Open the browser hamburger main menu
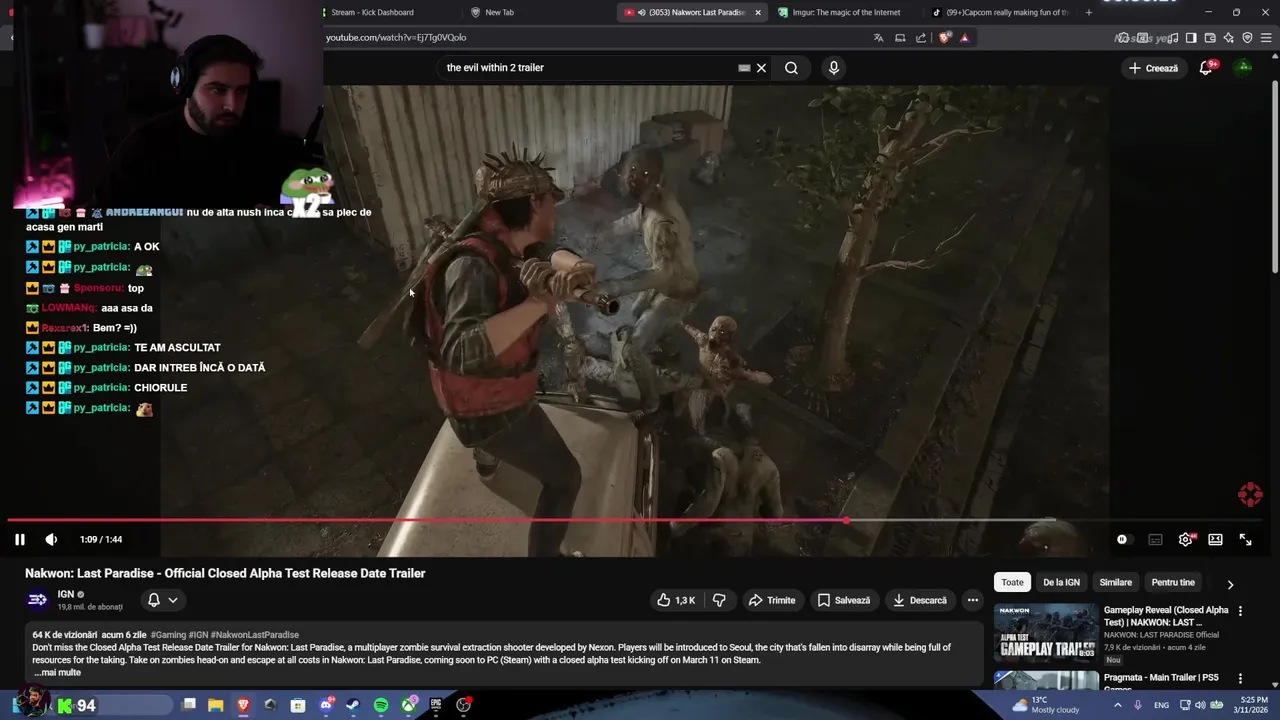1280x720 pixels. click(x=1266, y=38)
